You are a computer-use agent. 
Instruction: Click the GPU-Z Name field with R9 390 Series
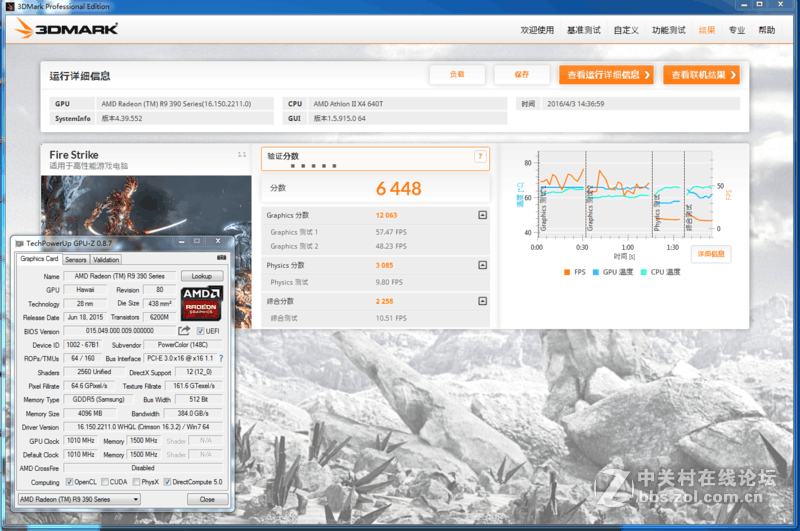point(120,276)
